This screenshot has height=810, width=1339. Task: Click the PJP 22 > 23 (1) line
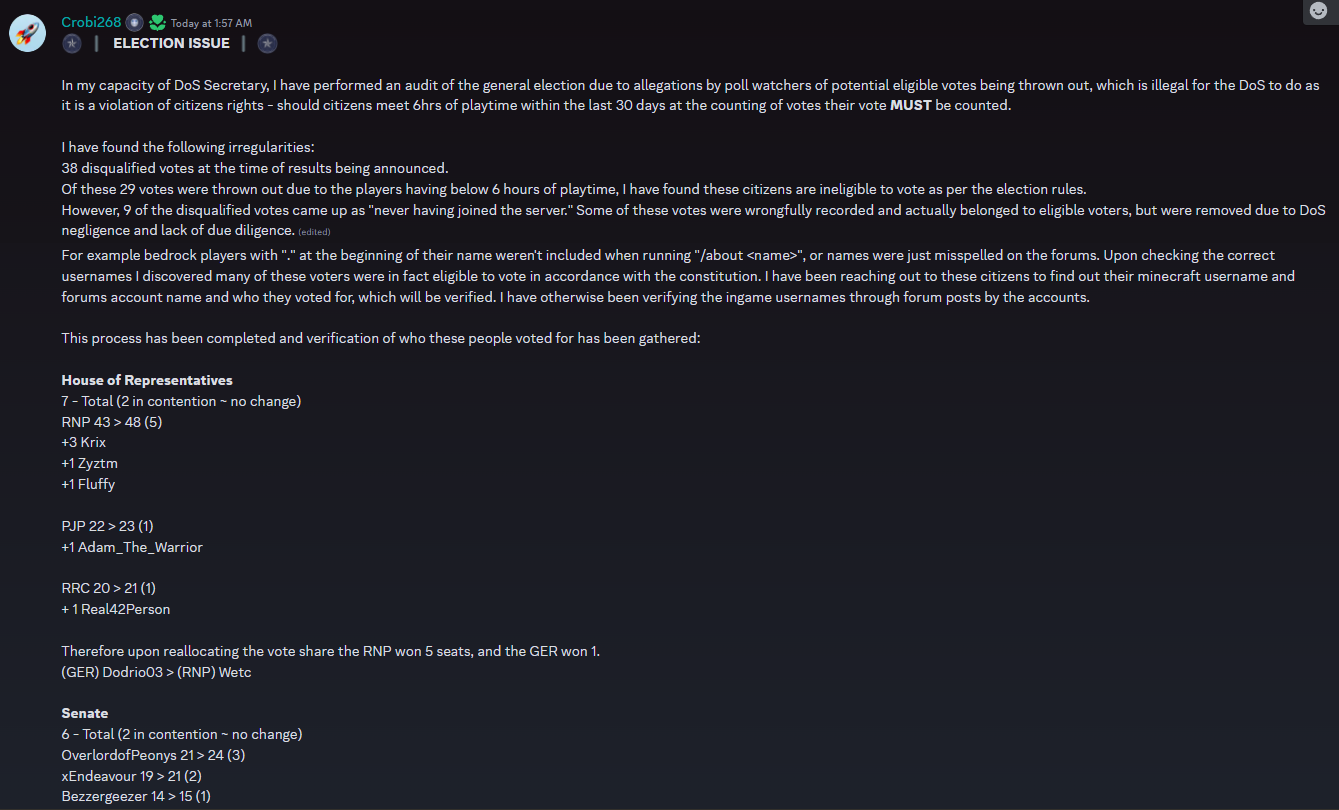pyautogui.click(x=107, y=526)
